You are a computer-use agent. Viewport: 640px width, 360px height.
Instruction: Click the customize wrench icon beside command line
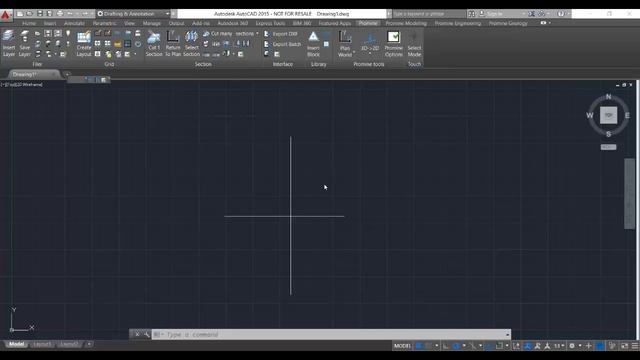(x=147, y=334)
